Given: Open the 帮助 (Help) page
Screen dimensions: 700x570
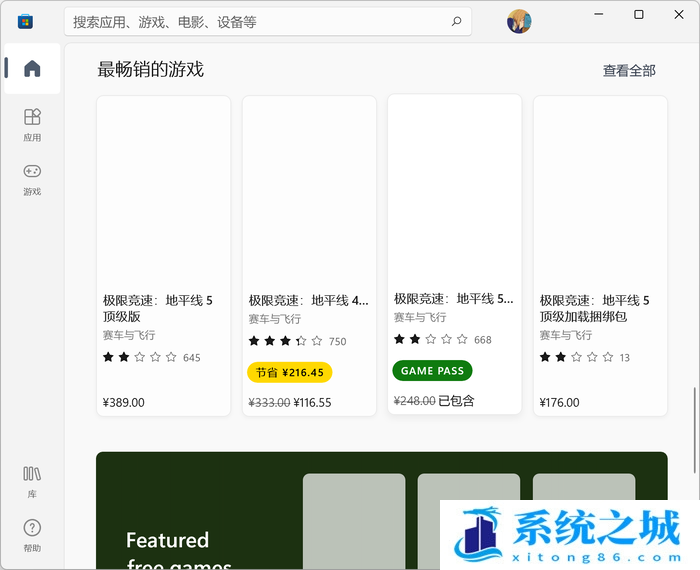Looking at the screenshot, I should 32,535.
